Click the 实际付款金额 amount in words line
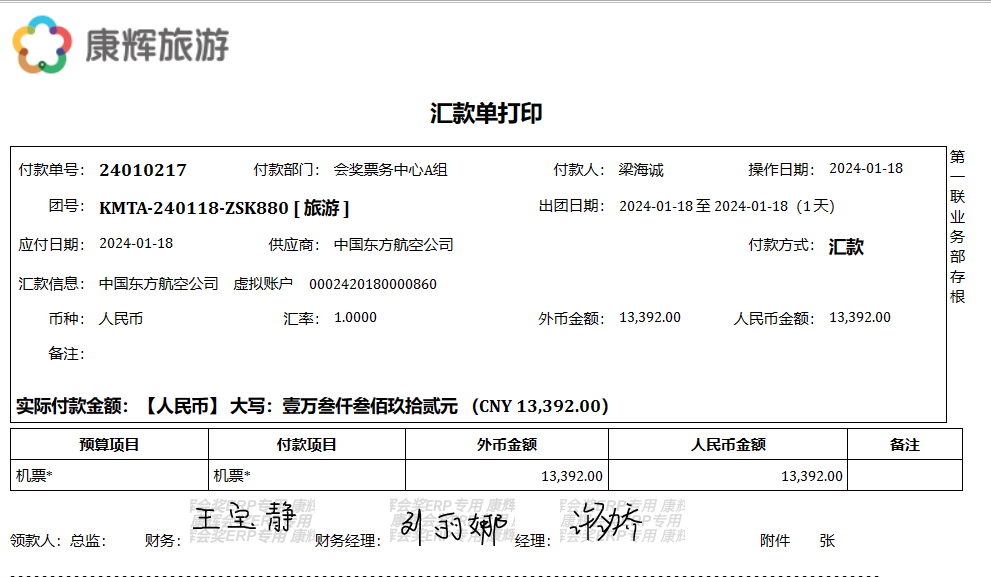The width and height of the screenshot is (991, 577). tap(312, 406)
